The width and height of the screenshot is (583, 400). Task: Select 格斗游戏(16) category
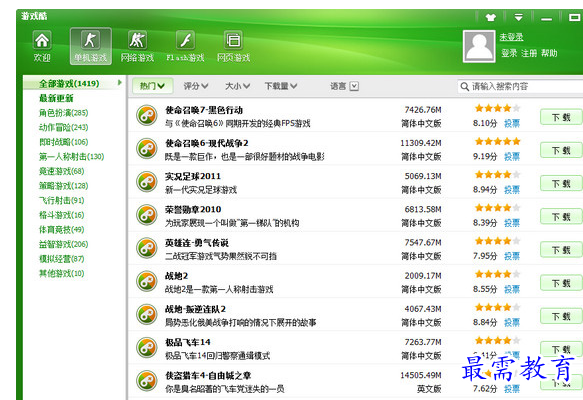[x=62, y=215]
